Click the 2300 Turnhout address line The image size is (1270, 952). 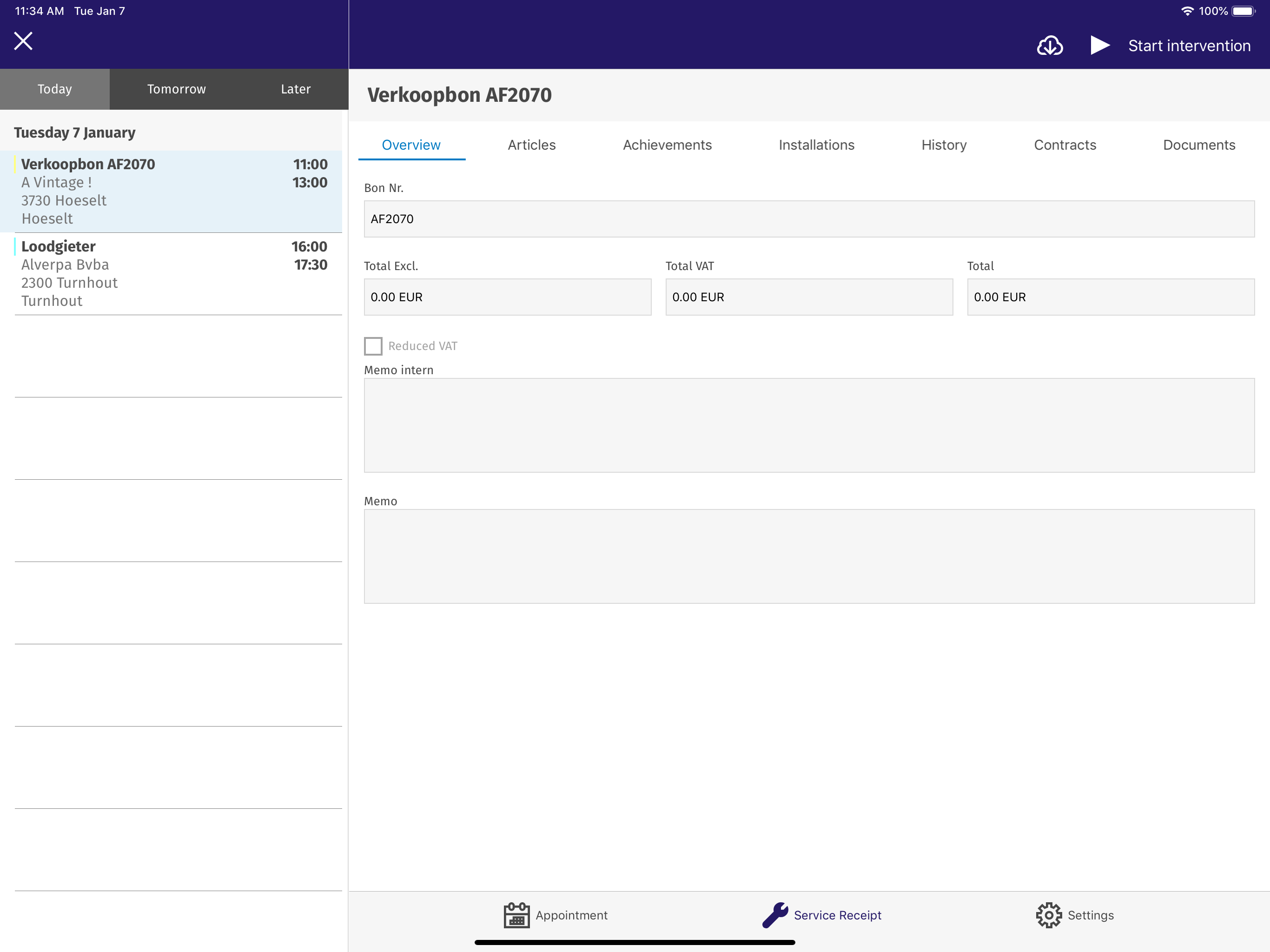coord(69,283)
